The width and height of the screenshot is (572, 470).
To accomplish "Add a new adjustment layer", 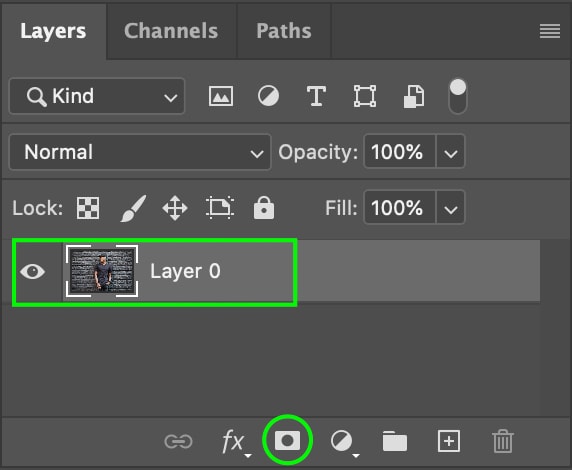I will tap(344, 442).
